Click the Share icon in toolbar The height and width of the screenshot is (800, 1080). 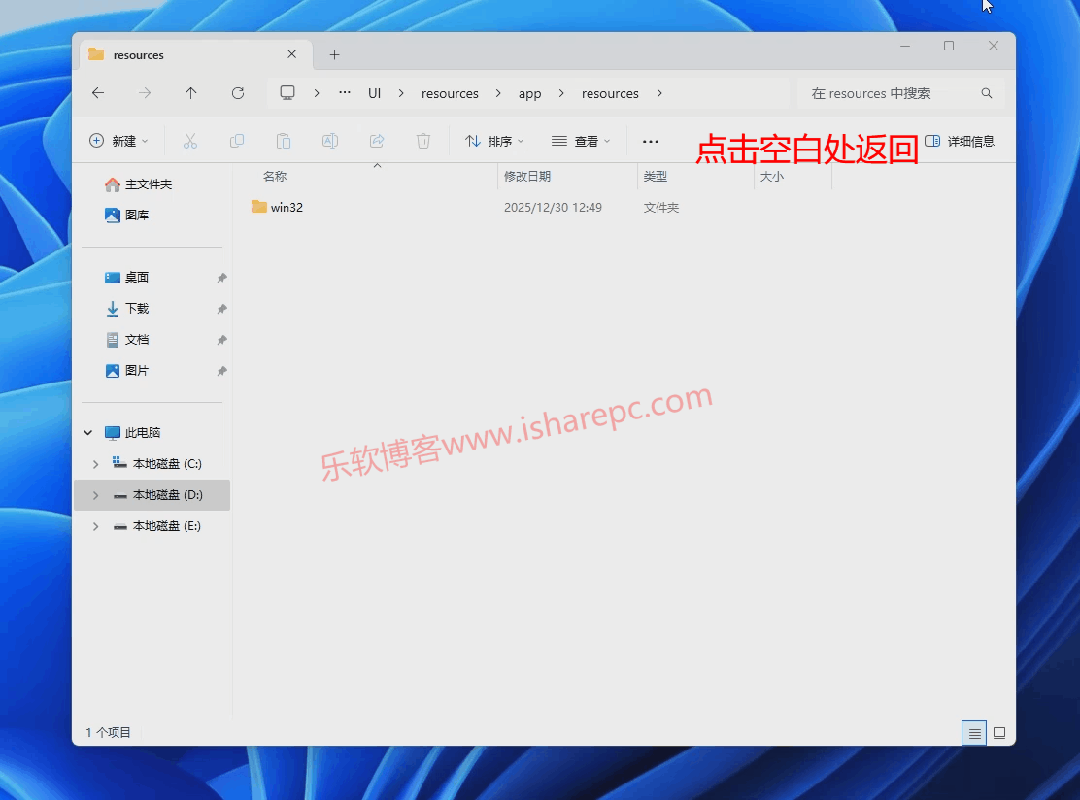pyautogui.click(x=377, y=141)
